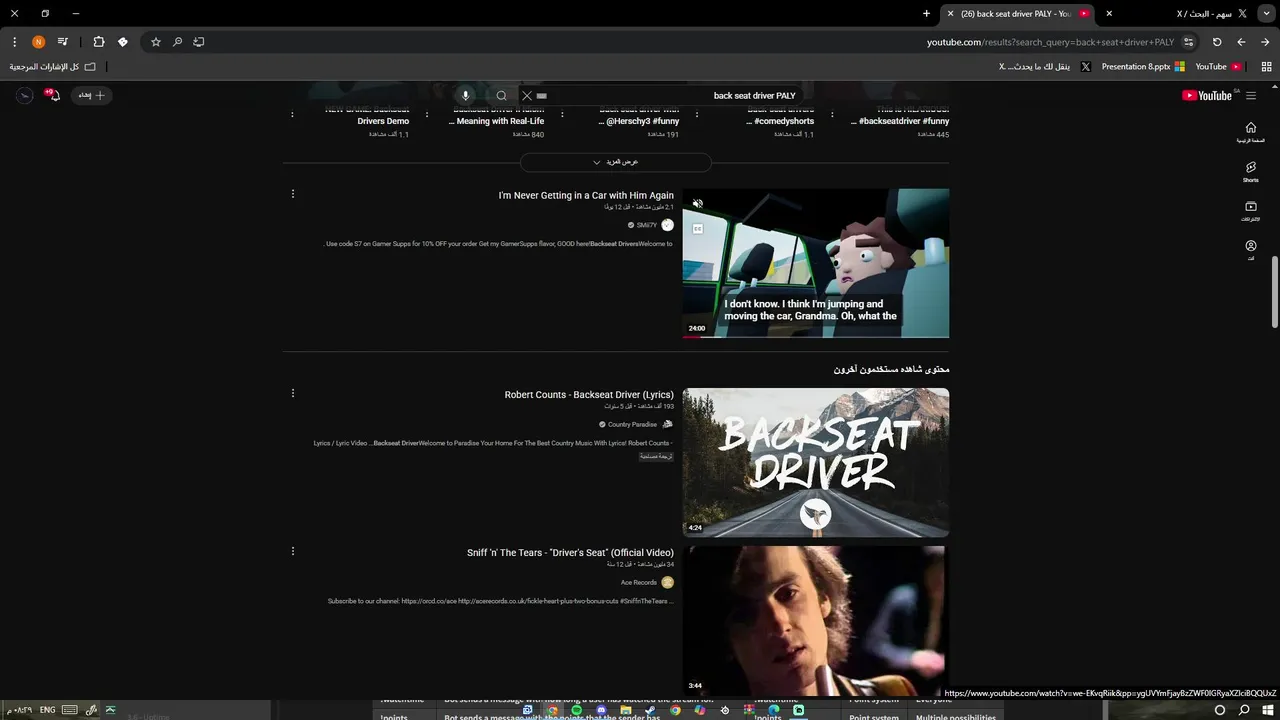
Task: Unmute the video preview with speaker icon
Action: [698, 204]
